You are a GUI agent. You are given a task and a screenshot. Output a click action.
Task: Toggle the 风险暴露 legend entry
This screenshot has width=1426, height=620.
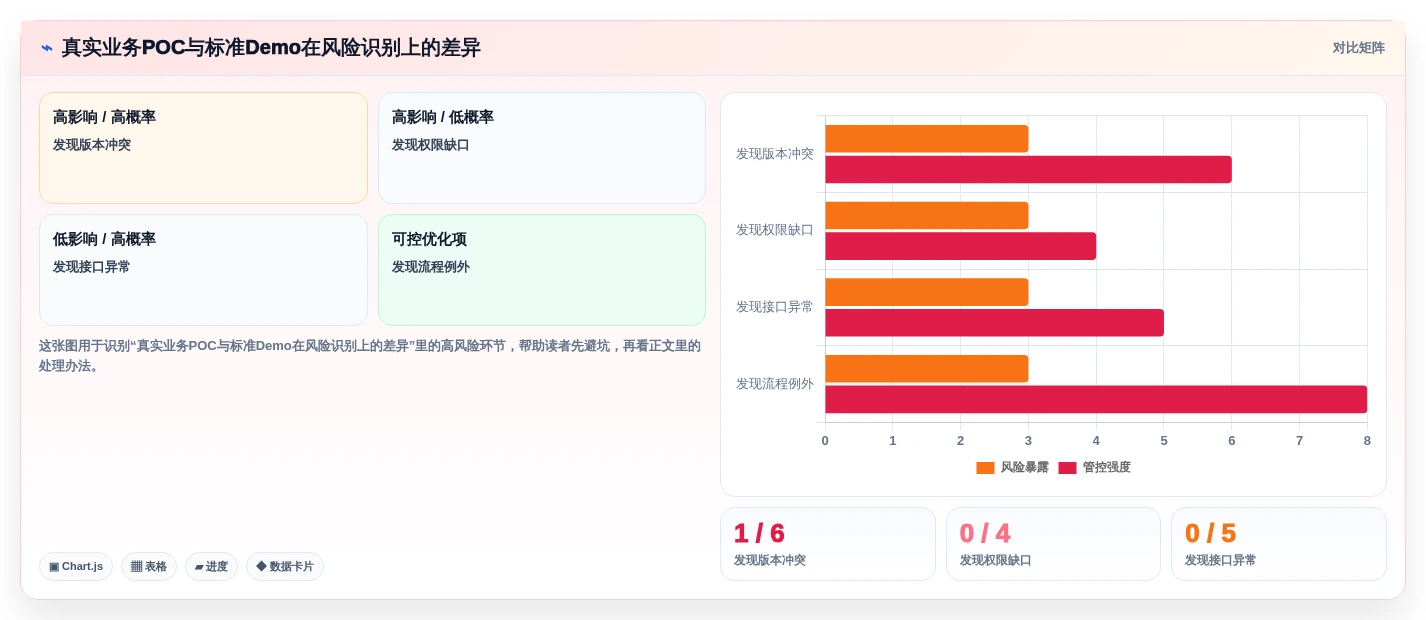click(x=1013, y=467)
